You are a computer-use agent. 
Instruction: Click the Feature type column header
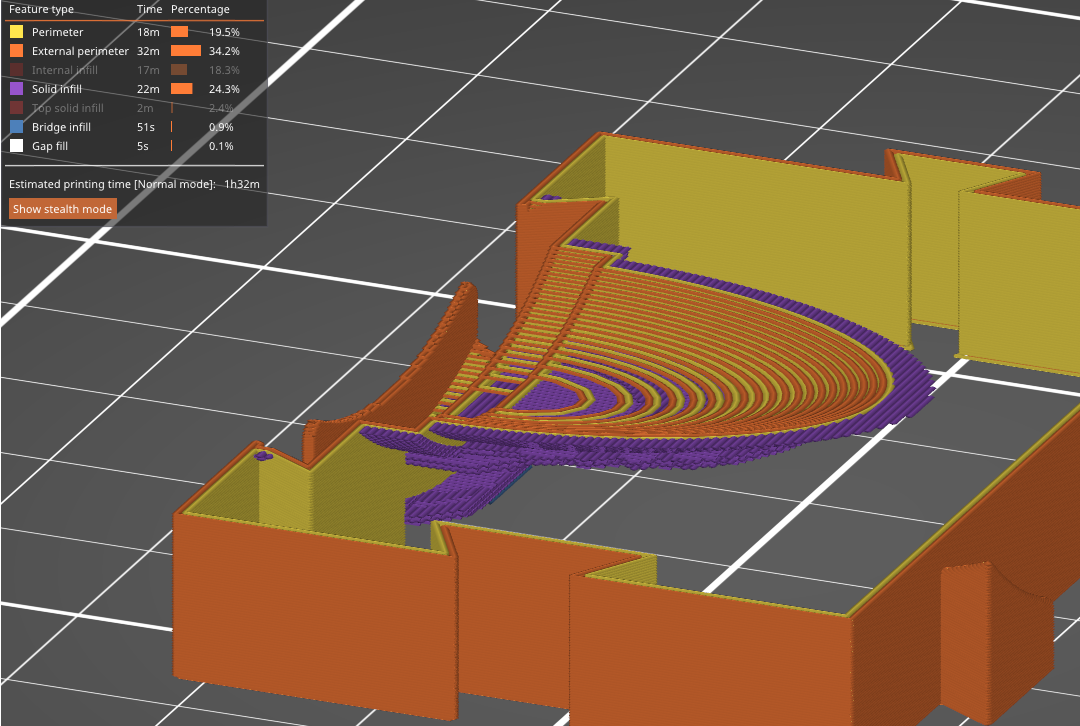coord(41,9)
